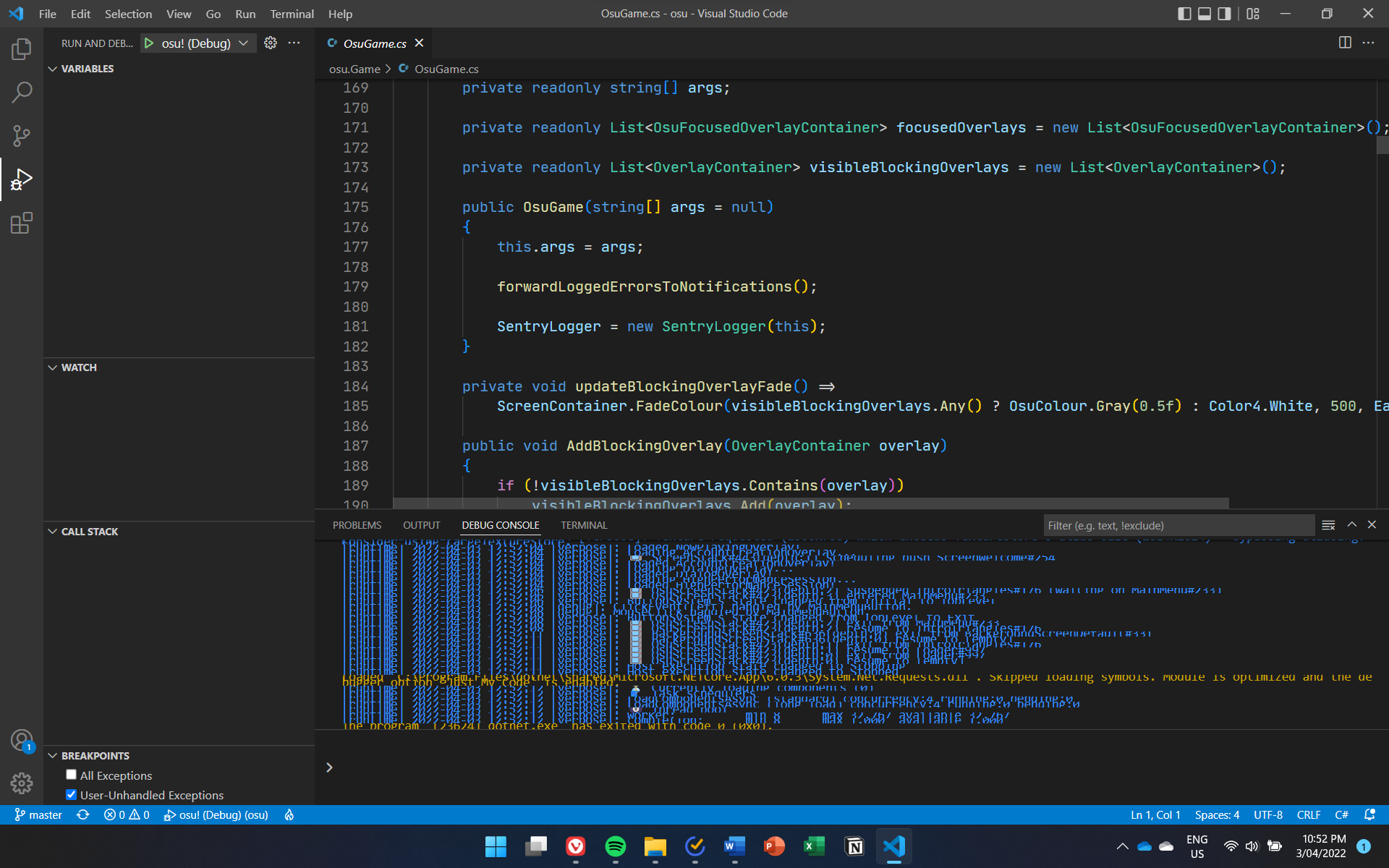Open the Explorer view in the activity bar

(x=22, y=49)
